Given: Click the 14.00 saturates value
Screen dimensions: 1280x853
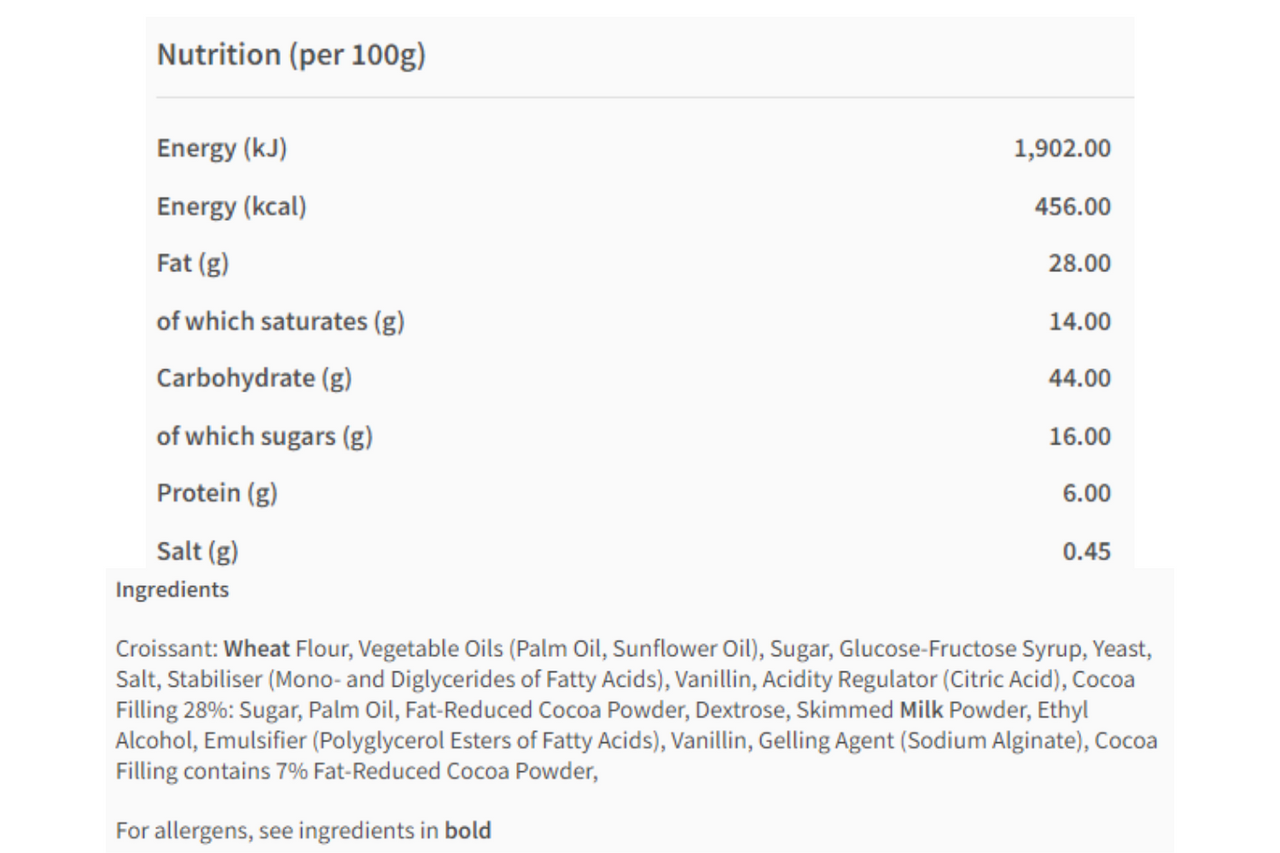Looking at the screenshot, I should [x=1080, y=322].
